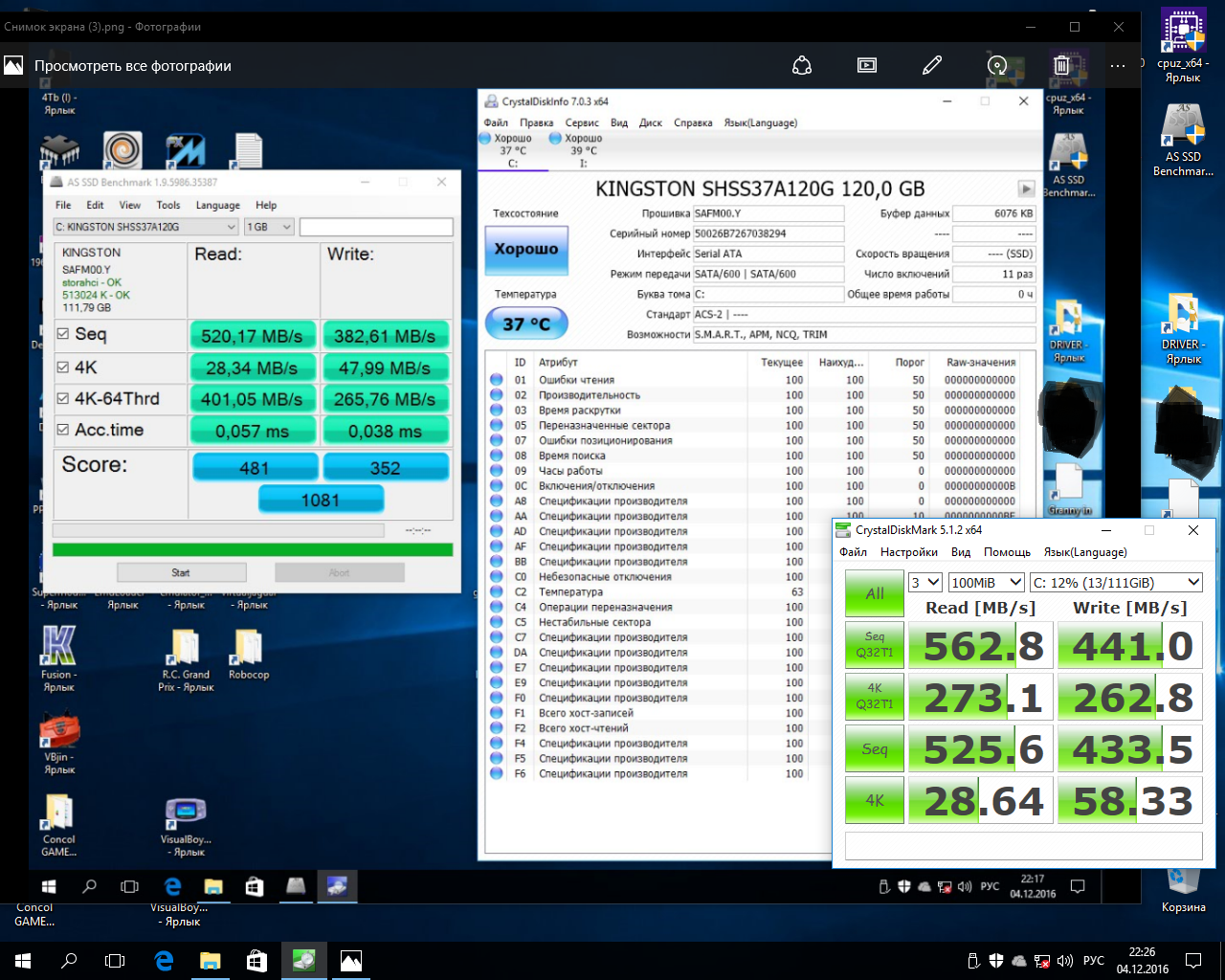
Task: Switch to drive I: tab showing 39 °C
Action: [x=583, y=151]
